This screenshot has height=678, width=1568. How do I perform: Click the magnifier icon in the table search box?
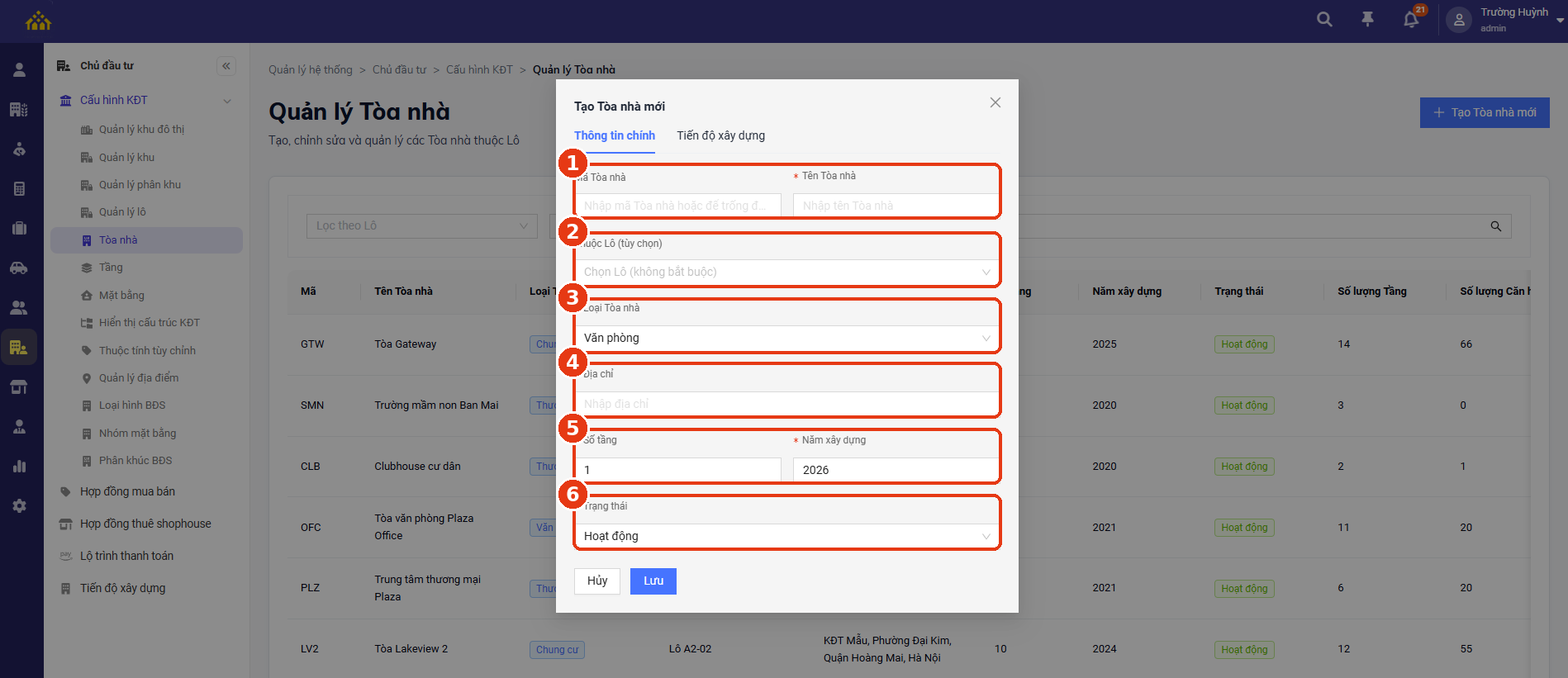(1495, 226)
